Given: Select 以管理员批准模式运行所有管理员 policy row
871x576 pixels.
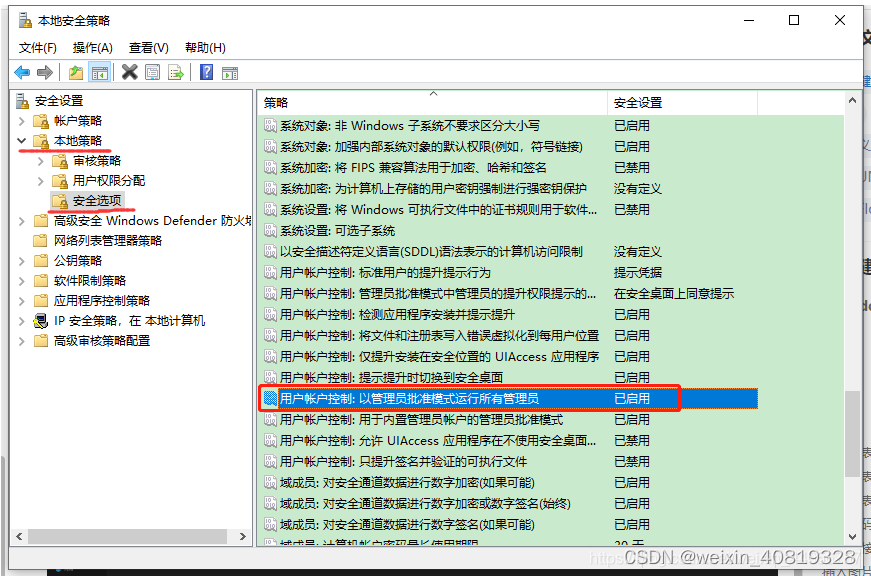Looking at the screenshot, I should [x=508, y=398].
